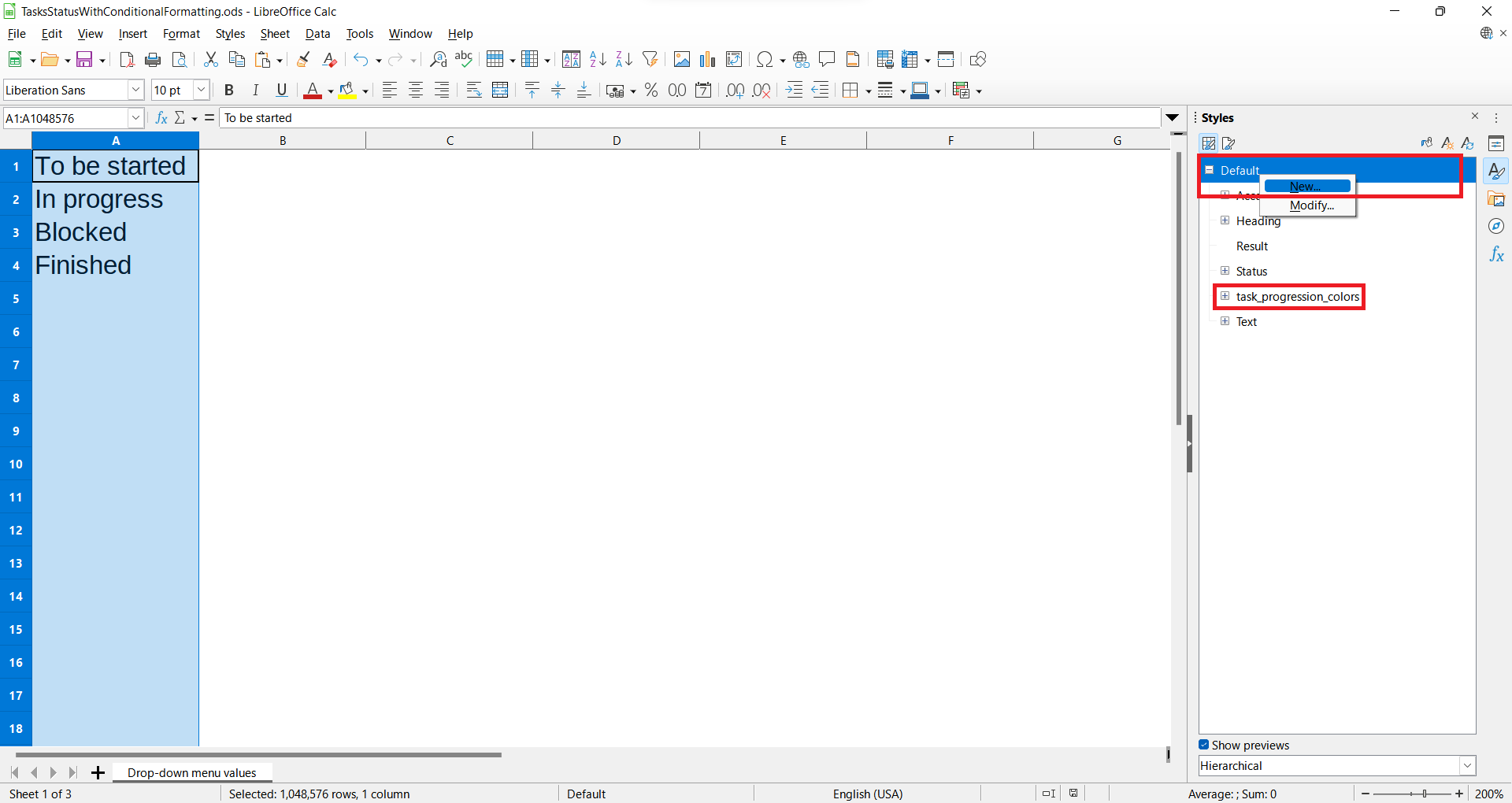This screenshot has height=803, width=1512.
Task: Open the Data menu
Action: [x=317, y=34]
